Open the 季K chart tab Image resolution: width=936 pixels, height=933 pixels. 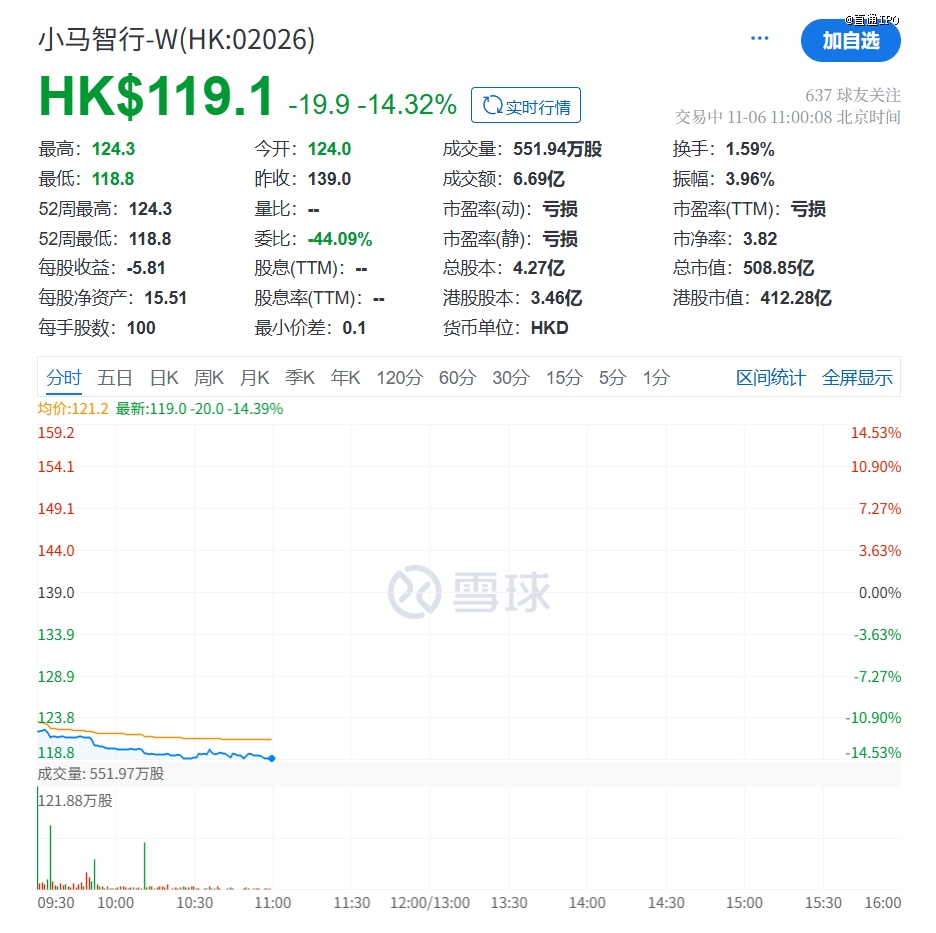click(x=300, y=378)
